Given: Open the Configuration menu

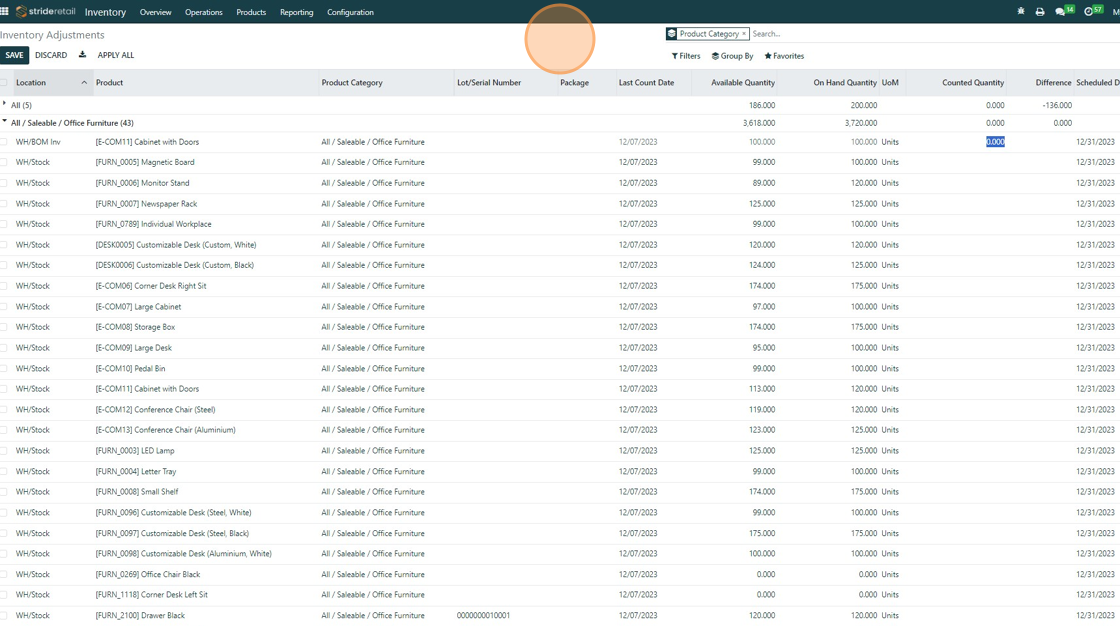Looking at the screenshot, I should [x=350, y=12].
